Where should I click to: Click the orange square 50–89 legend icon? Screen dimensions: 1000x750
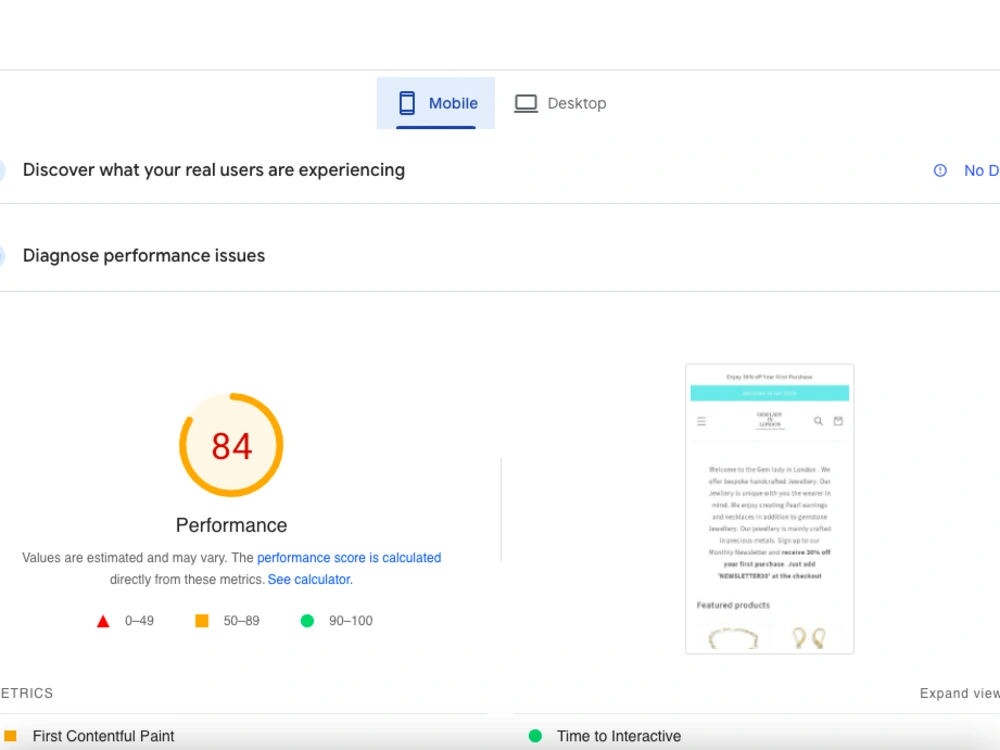pos(202,621)
